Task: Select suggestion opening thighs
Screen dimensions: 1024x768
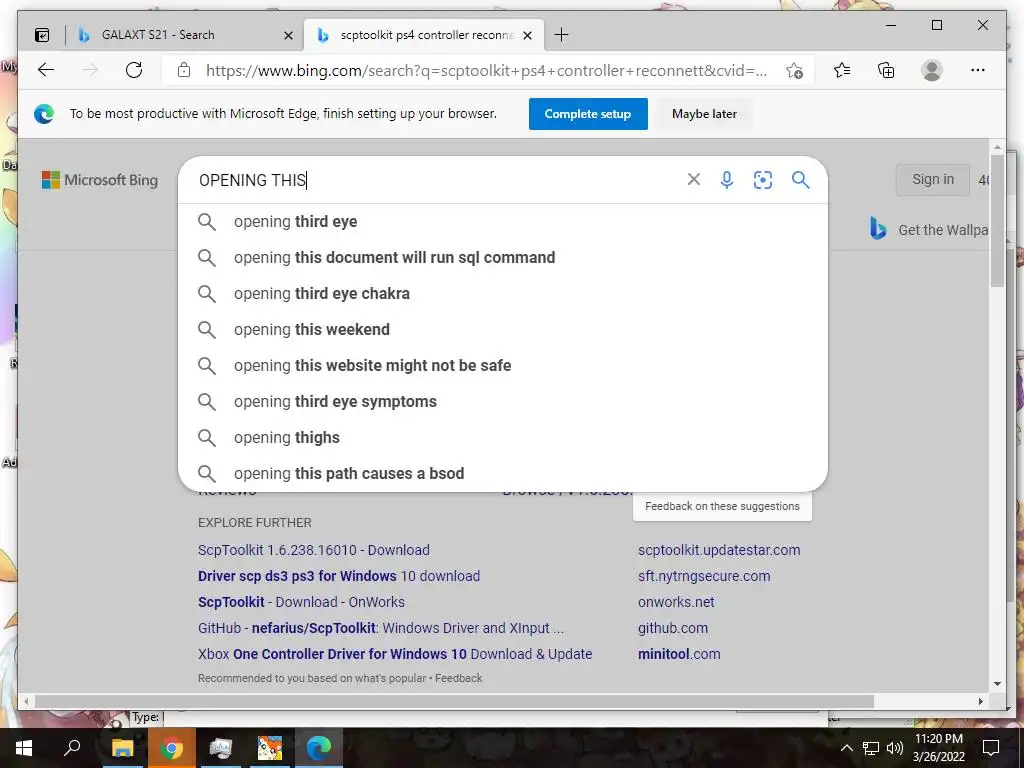Action: [x=502, y=437]
